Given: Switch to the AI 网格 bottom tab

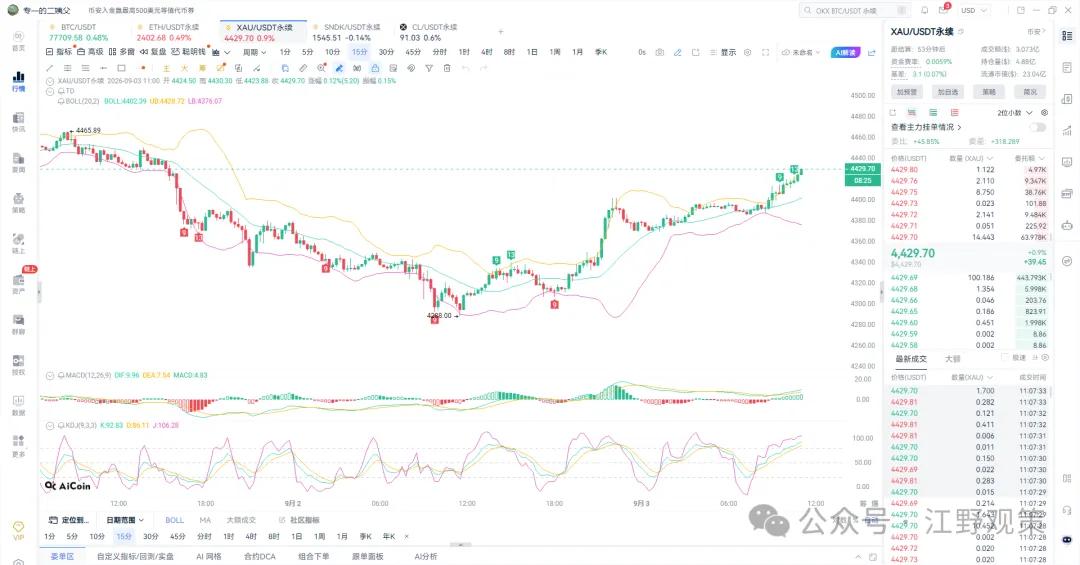Looking at the screenshot, I should [x=209, y=556].
